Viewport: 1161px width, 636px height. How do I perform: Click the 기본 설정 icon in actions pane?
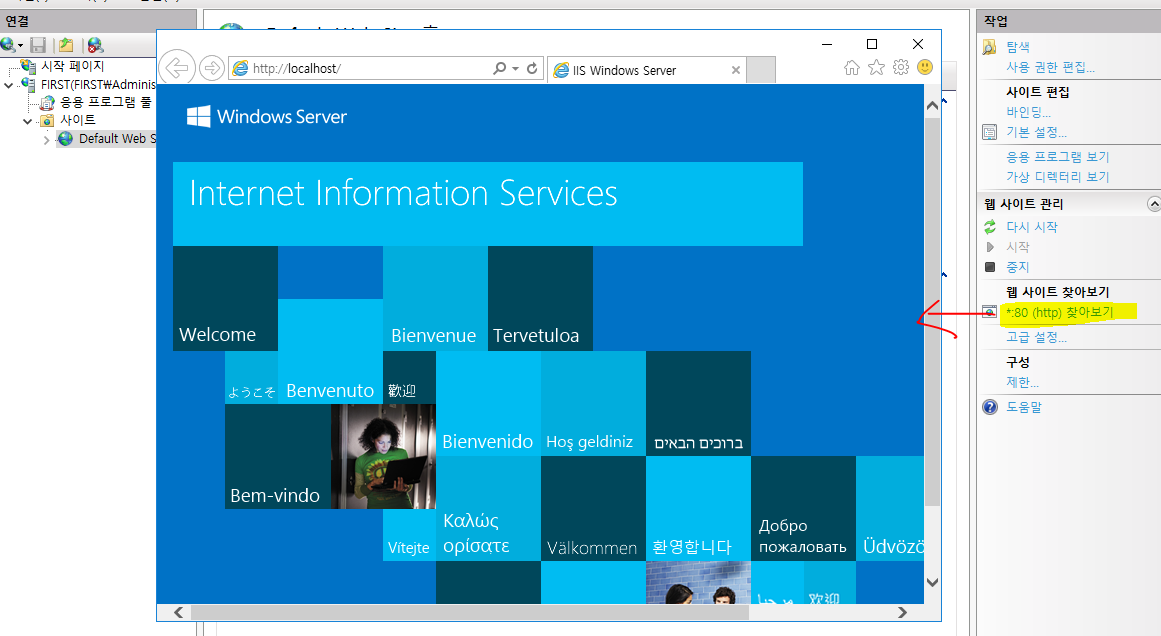coord(990,133)
